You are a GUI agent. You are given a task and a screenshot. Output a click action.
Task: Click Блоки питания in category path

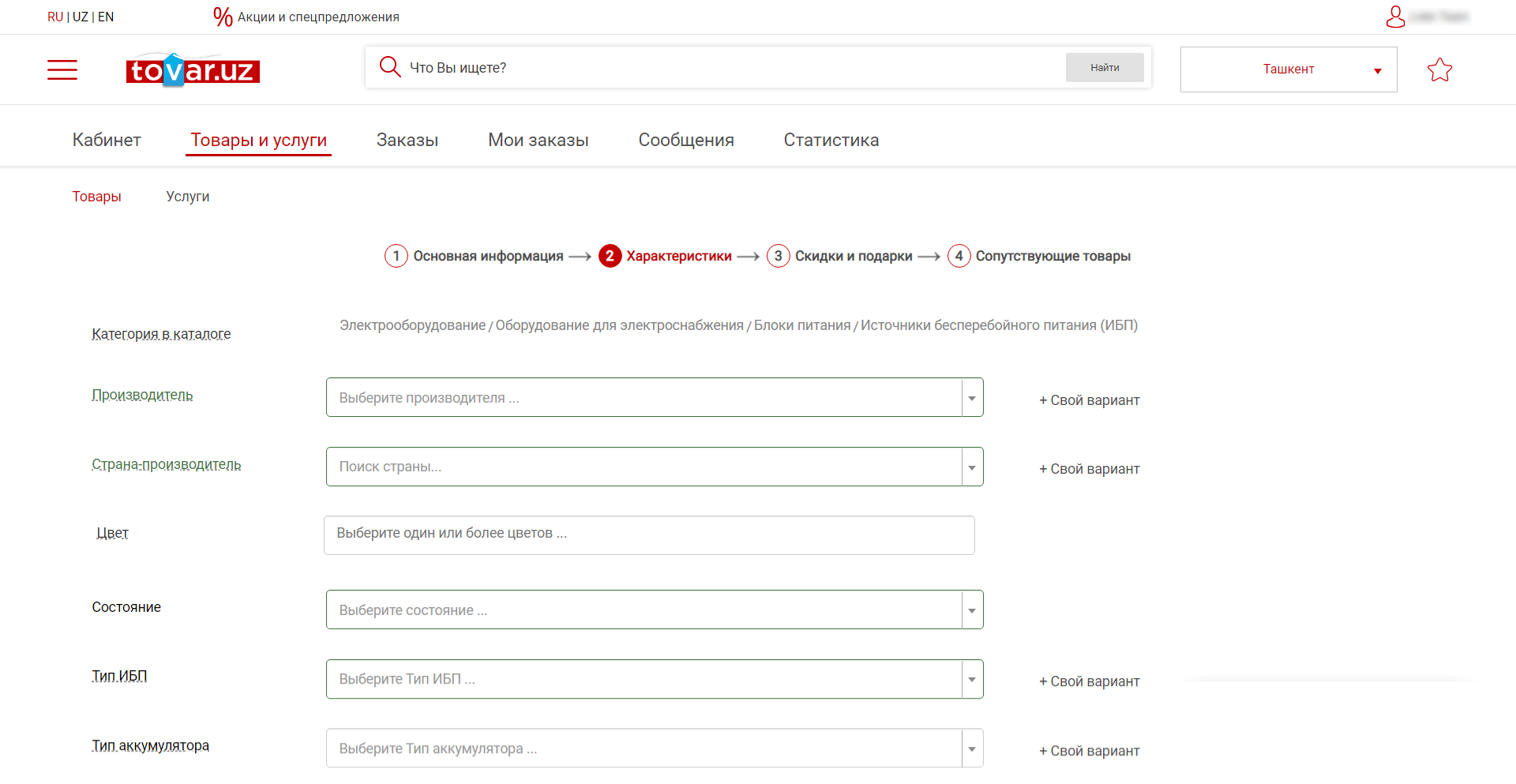coord(802,325)
